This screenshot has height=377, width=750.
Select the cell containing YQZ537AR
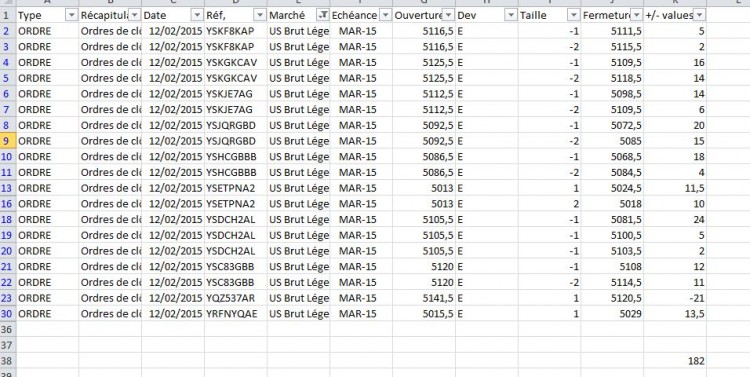(x=236, y=298)
